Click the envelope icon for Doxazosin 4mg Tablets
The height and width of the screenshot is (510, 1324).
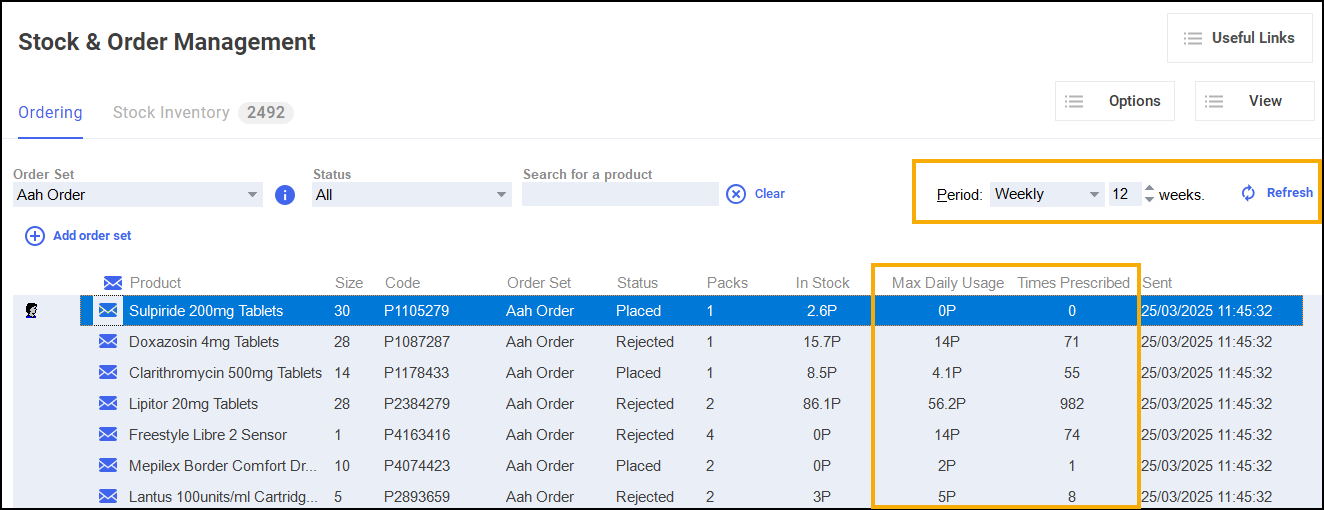click(x=108, y=342)
